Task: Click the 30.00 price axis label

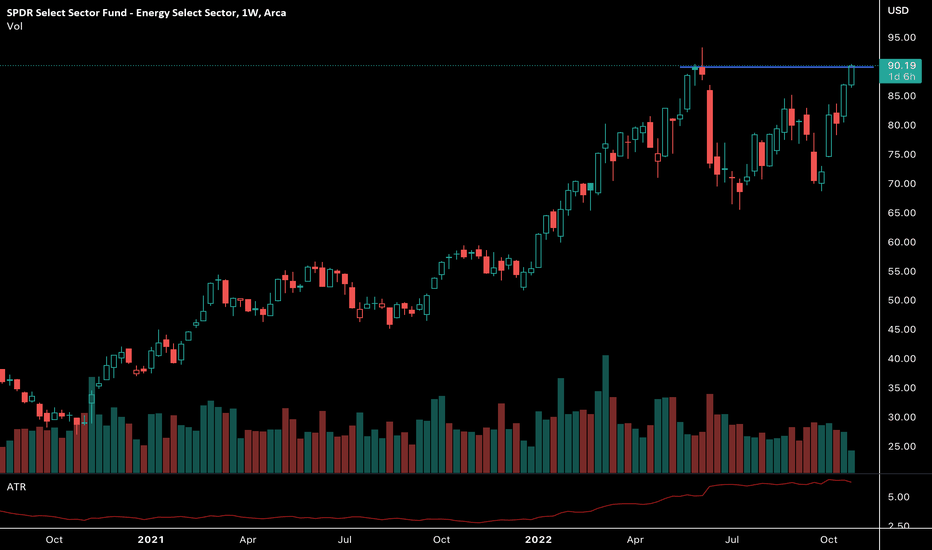Action: coord(902,417)
